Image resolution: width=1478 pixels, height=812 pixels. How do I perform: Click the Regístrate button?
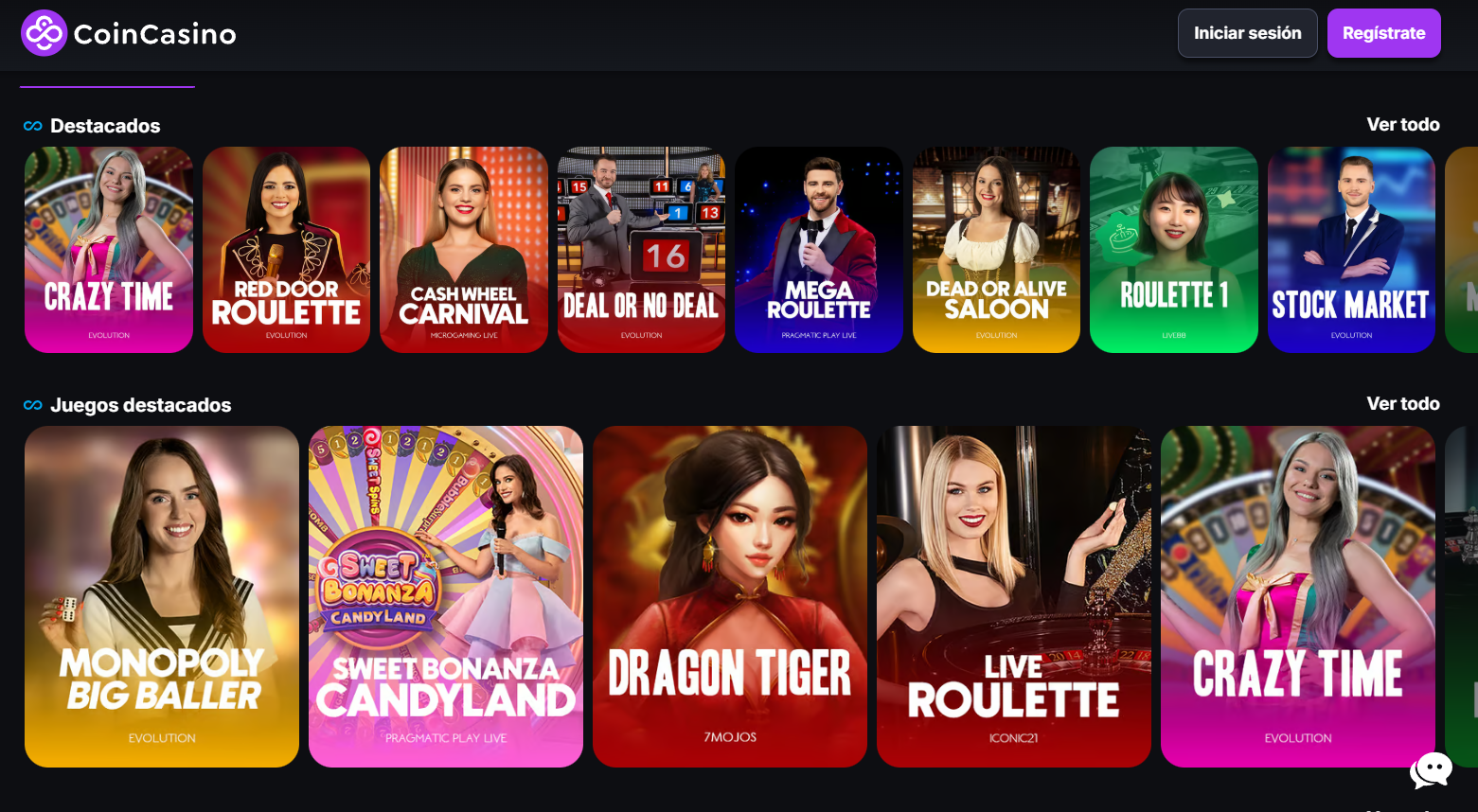[1383, 33]
